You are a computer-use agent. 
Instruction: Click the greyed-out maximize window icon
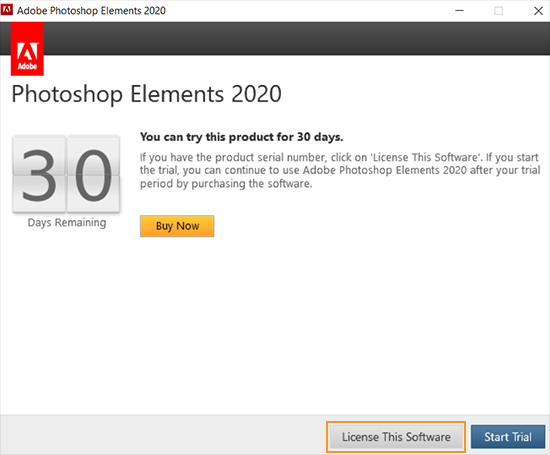coord(498,11)
